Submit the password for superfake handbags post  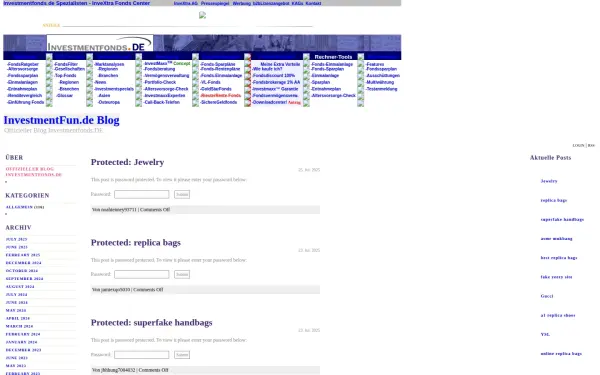click(x=182, y=355)
